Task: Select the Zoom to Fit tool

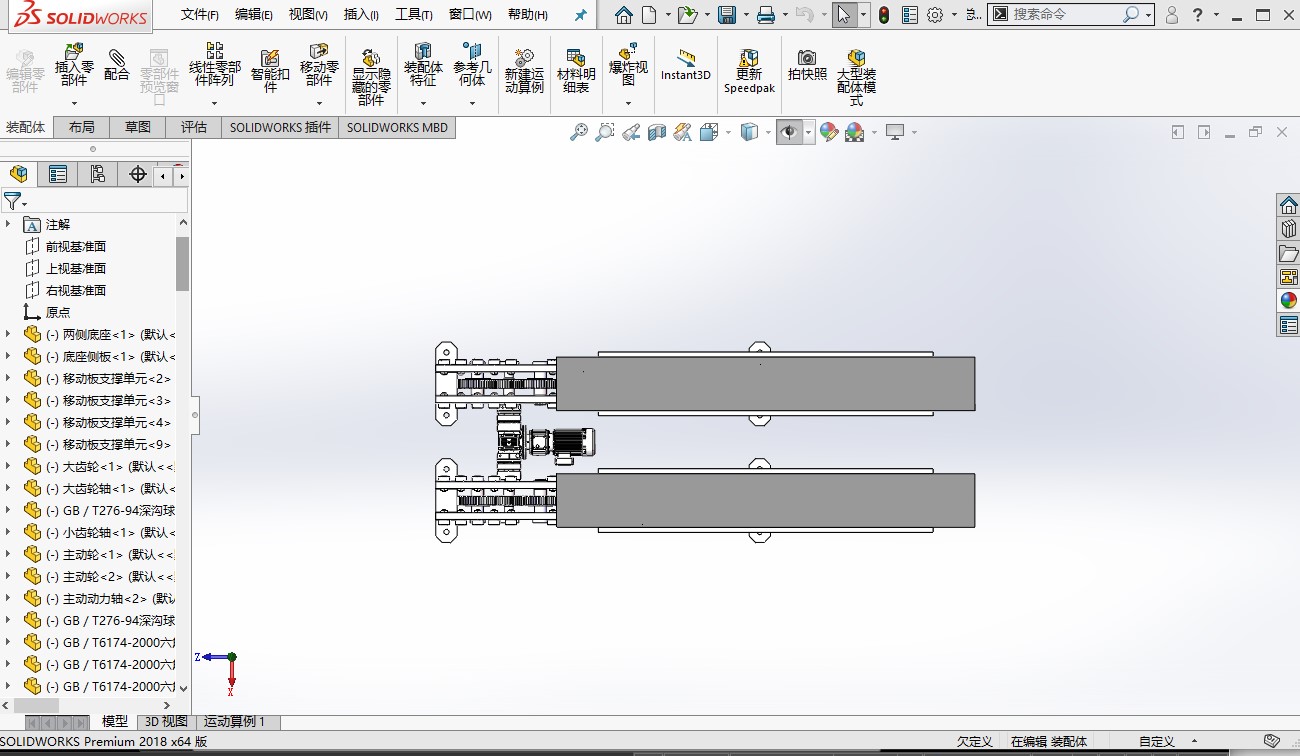Action: (x=579, y=131)
